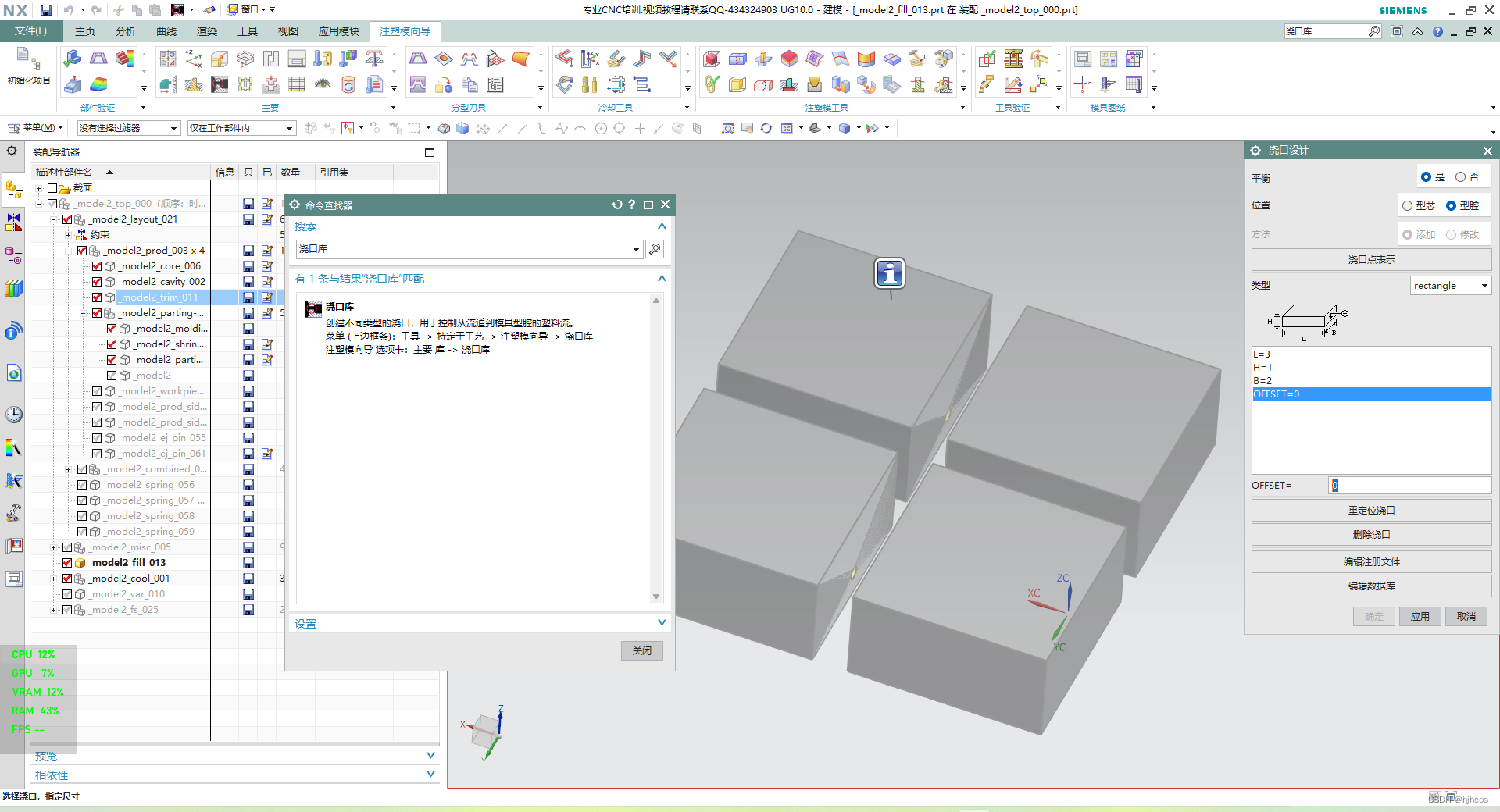Check the _model2_spring_056 checkbox
Image resolution: width=1500 pixels, height=812 pixels.
(x=82, y=485)
